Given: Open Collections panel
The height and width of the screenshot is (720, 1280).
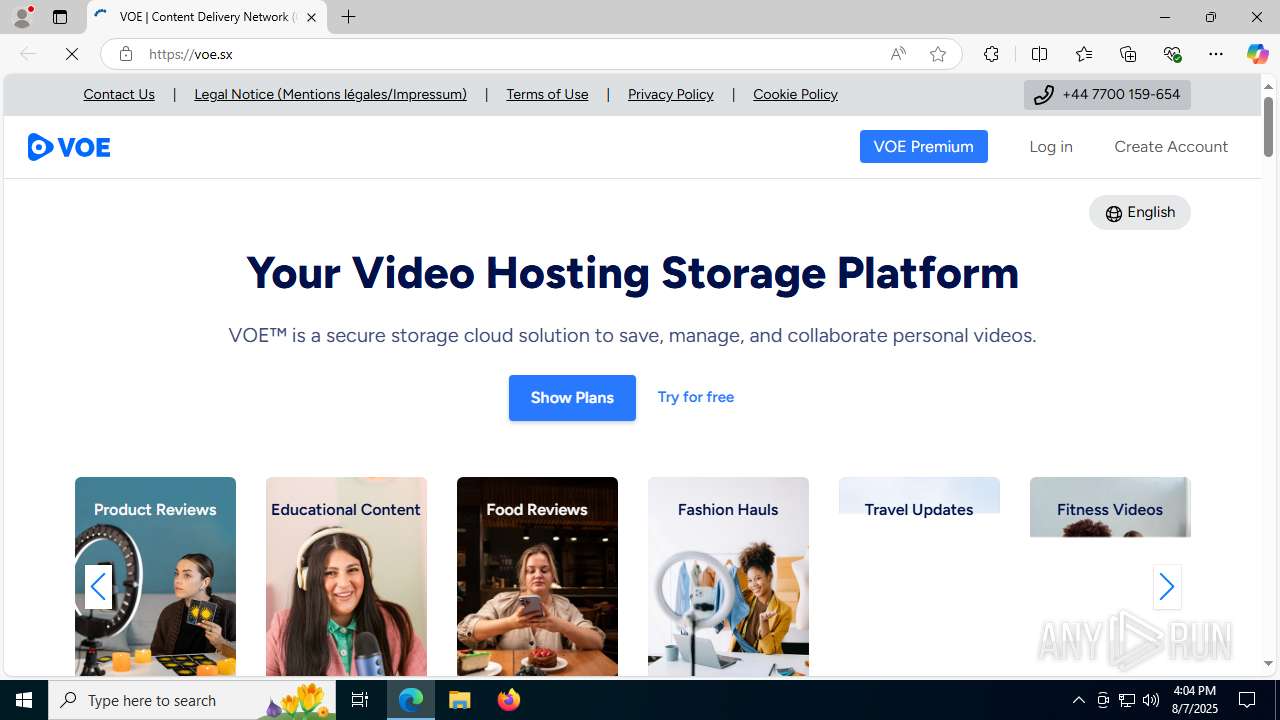Looking at the screenshot, I should click(1128, 54).
